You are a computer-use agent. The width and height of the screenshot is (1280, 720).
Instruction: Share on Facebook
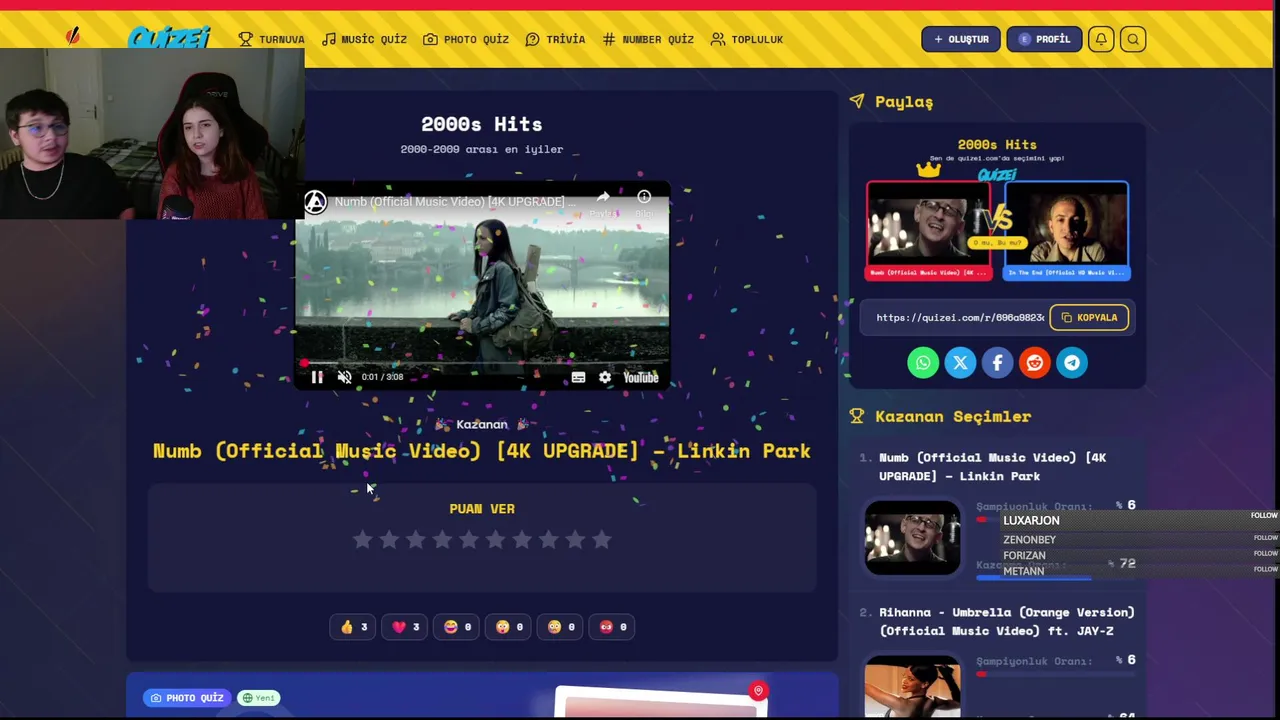click(x=997, y=363)
